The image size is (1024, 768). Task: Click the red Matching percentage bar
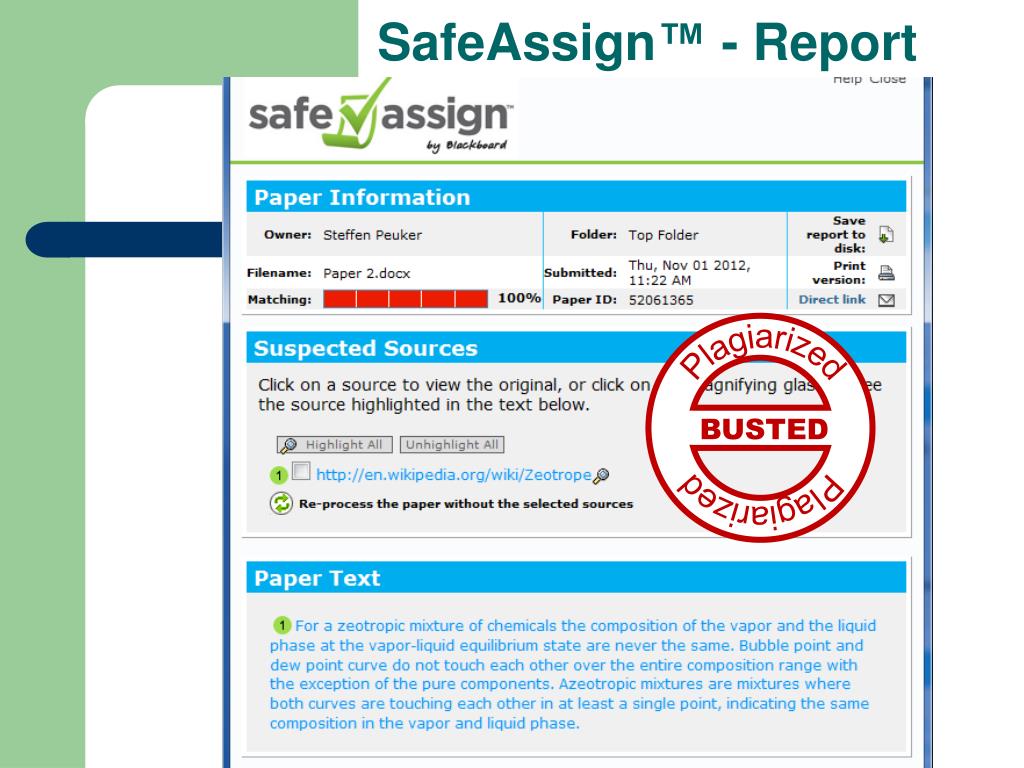pos(406,299)
